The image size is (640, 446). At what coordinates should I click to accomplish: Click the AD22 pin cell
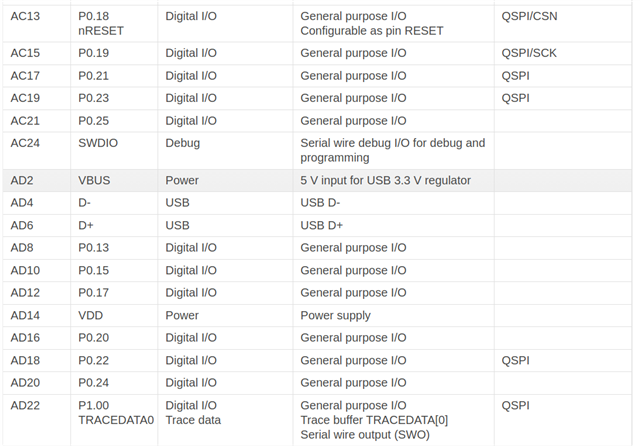(26, 405)
